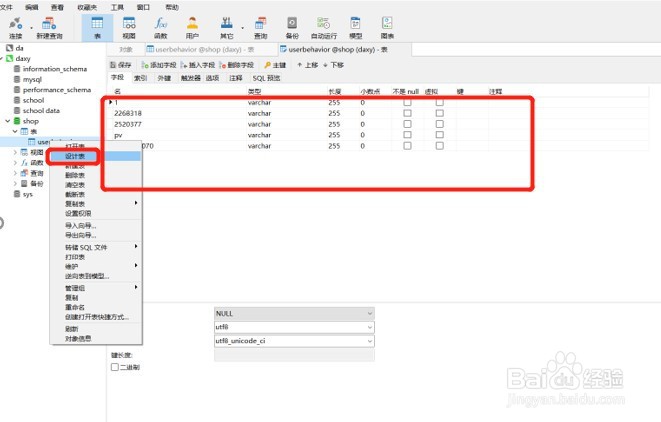Toggle 虚拟 checkbox for field pv
Viewport: 661px width, 422px height.
[440, 135]
